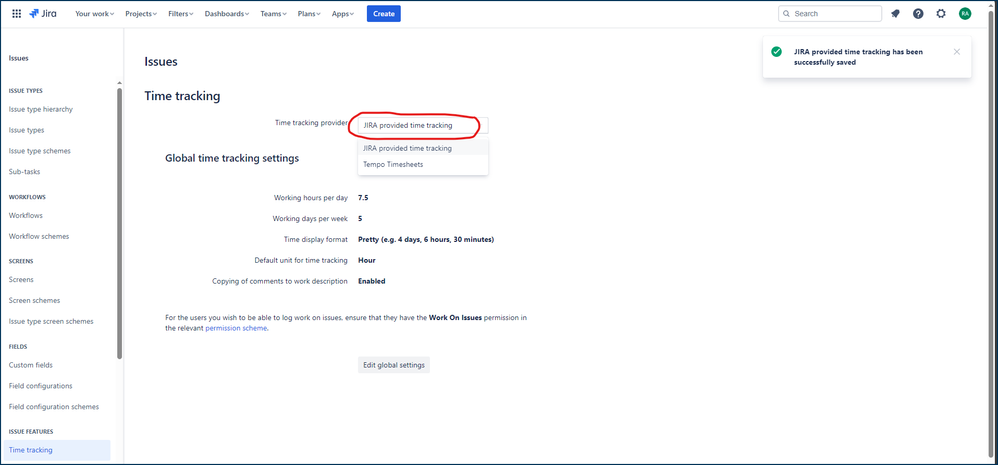
Task: Expand the Your work menu
Action: [x=94, y=13]
